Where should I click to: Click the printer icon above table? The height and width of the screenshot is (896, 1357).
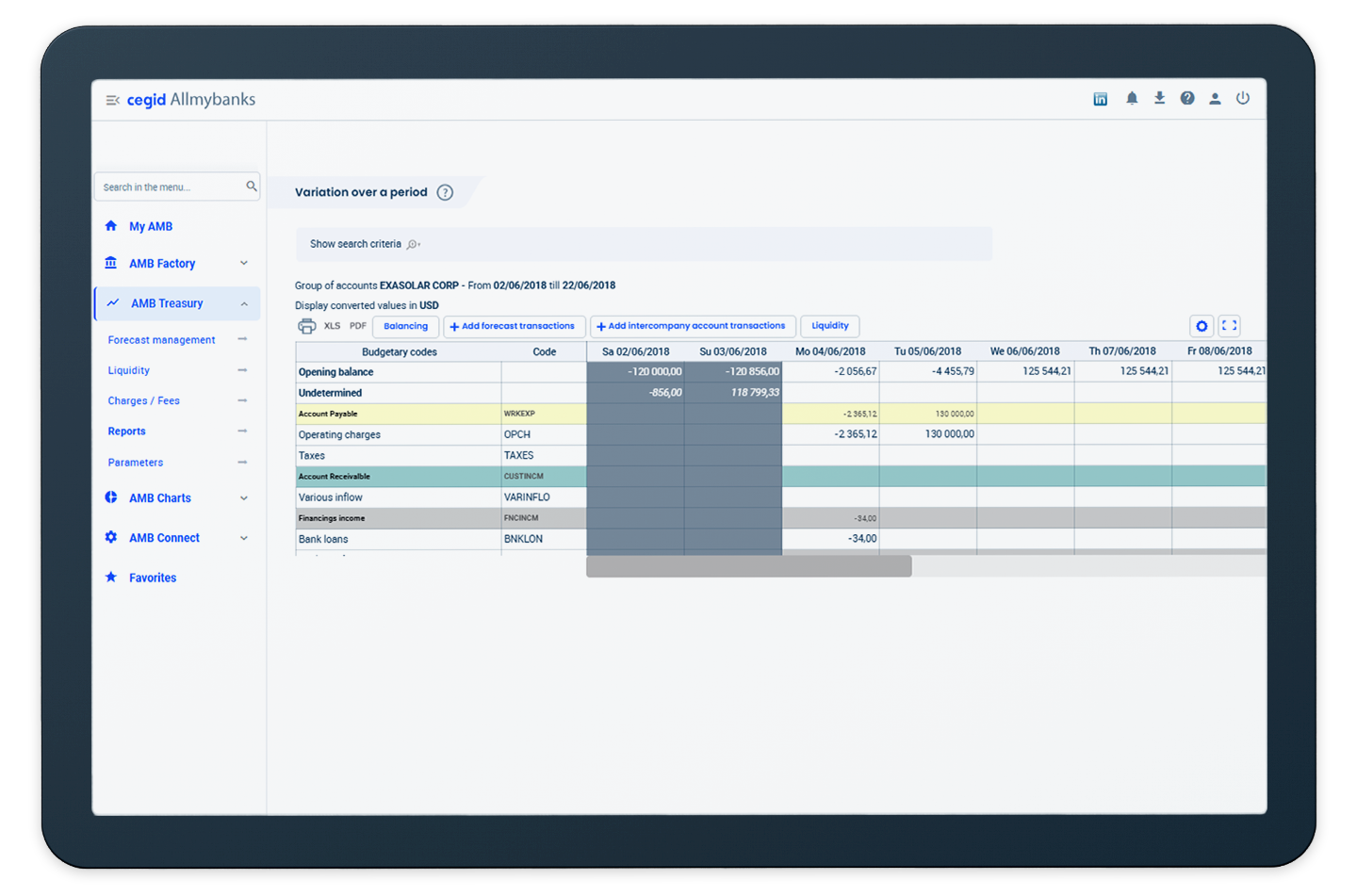[x=306, y=326]
